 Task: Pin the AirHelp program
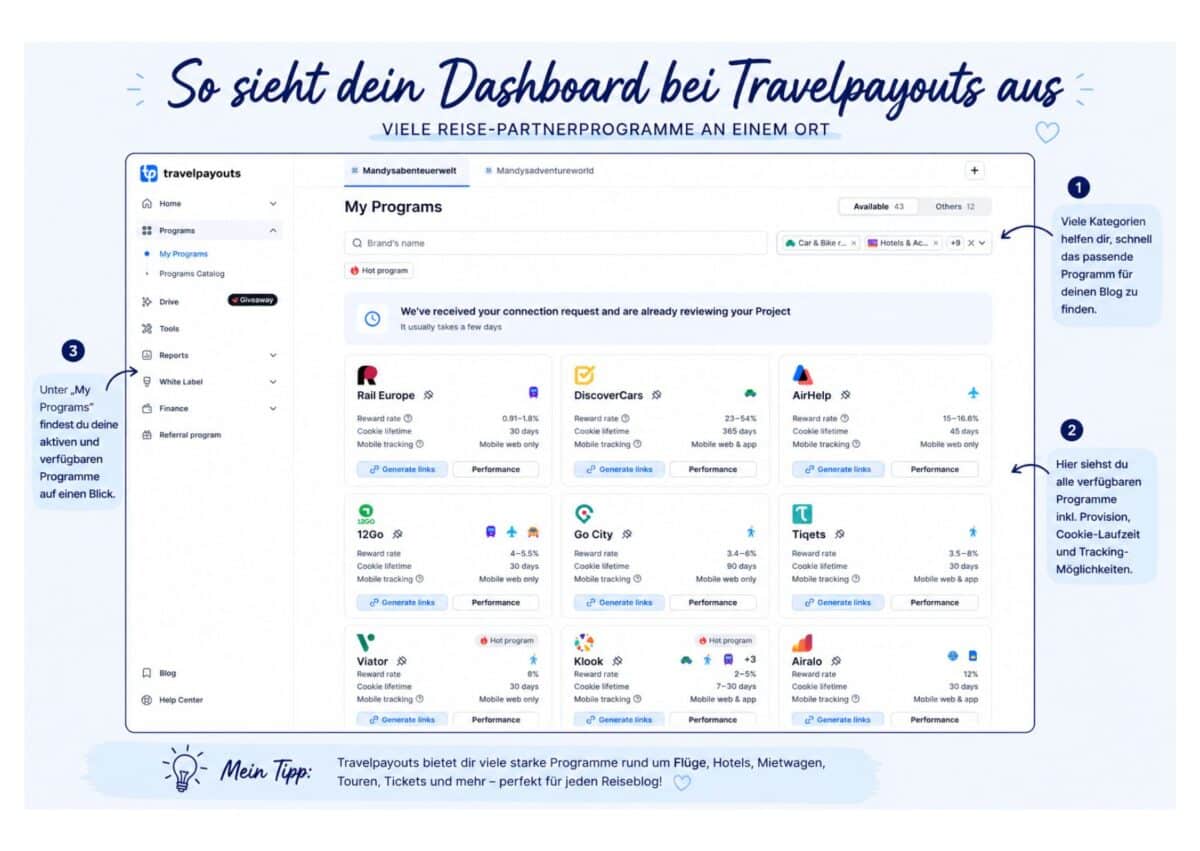click(845, 396)
